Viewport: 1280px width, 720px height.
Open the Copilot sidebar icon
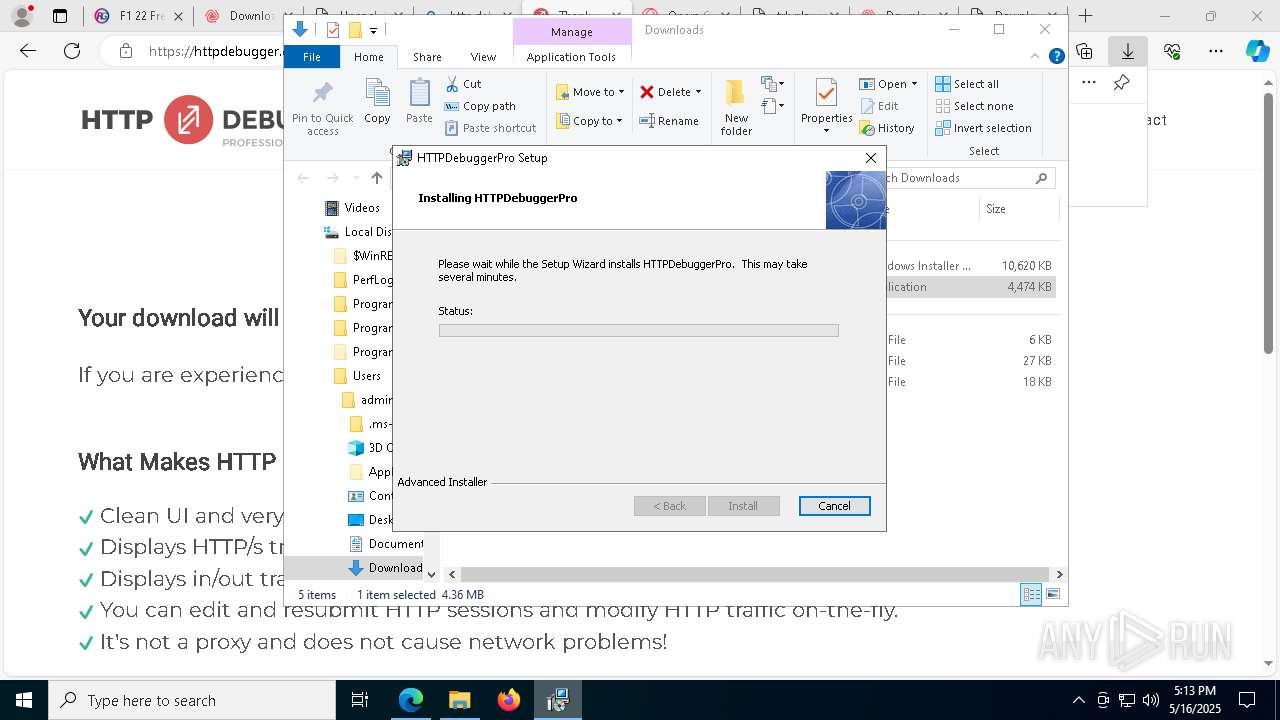coord(1258,51)
